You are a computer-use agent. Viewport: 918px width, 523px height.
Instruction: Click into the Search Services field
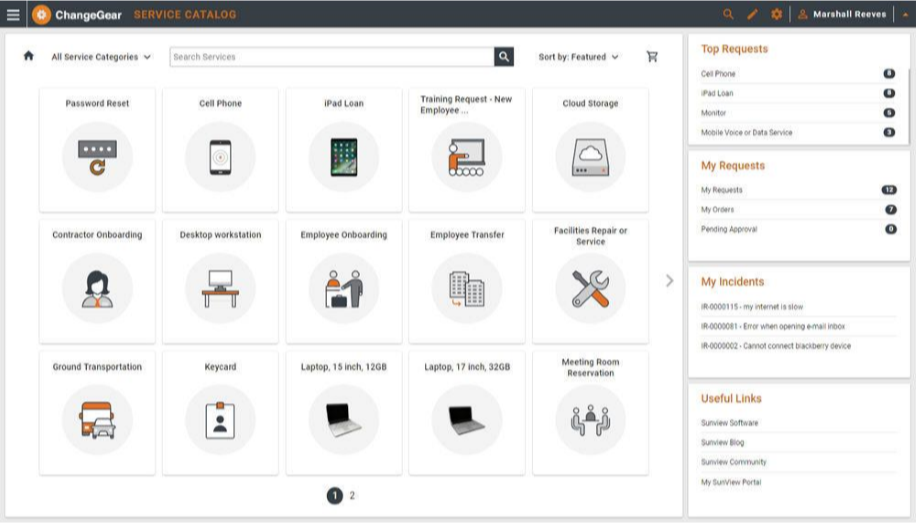pyautogui.click(x=332, y=57)
